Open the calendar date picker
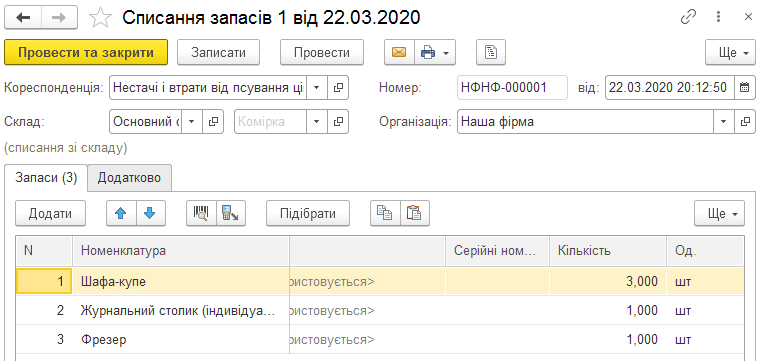 pyautogui.click(x=744, y=87)
